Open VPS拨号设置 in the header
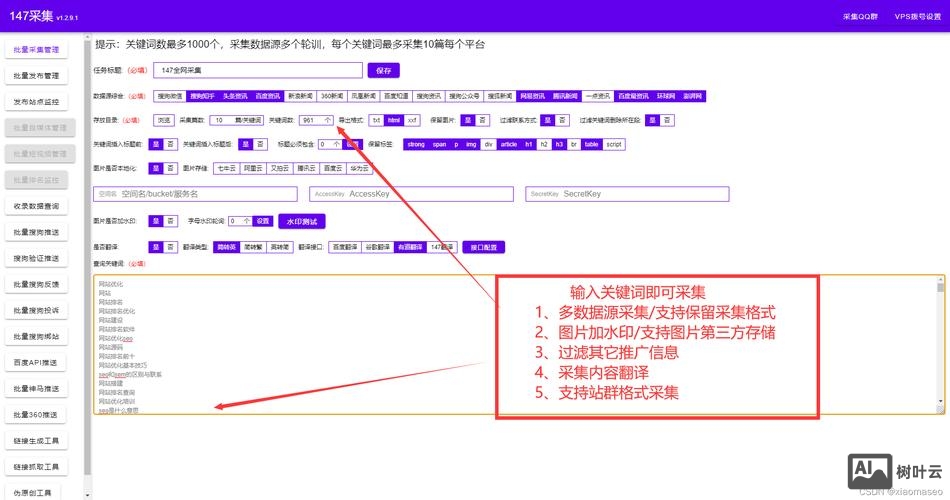The height and width of the screenshot is (500, 950). pyautogui.click(x=917, y=16)
